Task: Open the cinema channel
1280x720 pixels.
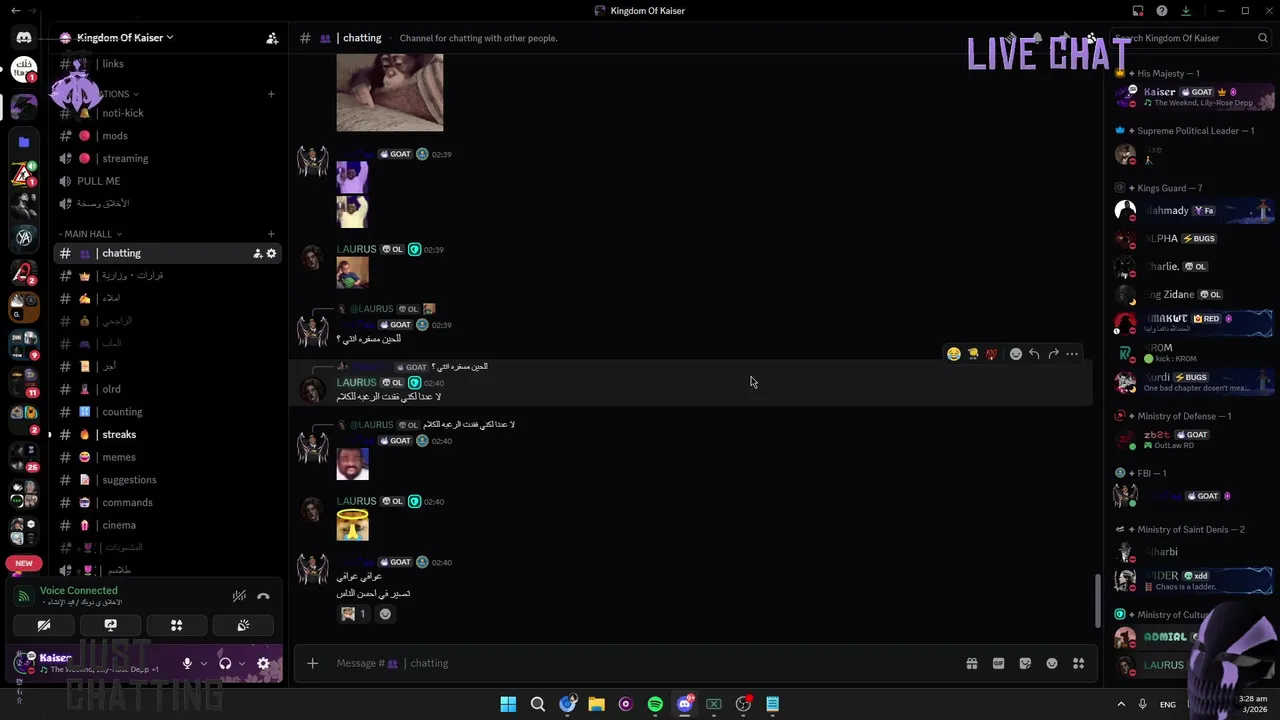Action: pyautogui.click(x=168, y=525)
